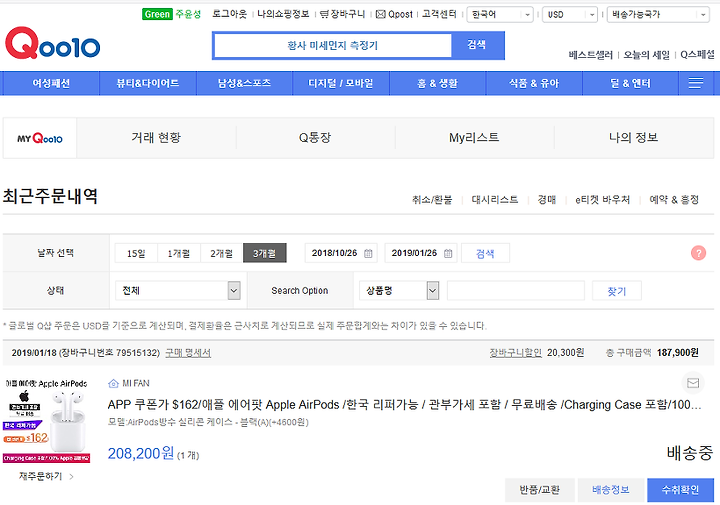Select the 3개월 date range

click(x=264, y=253)
